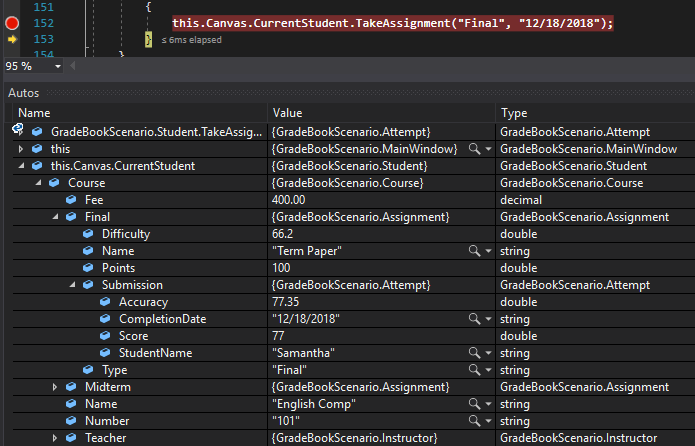The height and width of the screenshot is (446, 695).
Task: Click the '≤ 6ms elapsed' PerfTip
Action: (191, 40)
